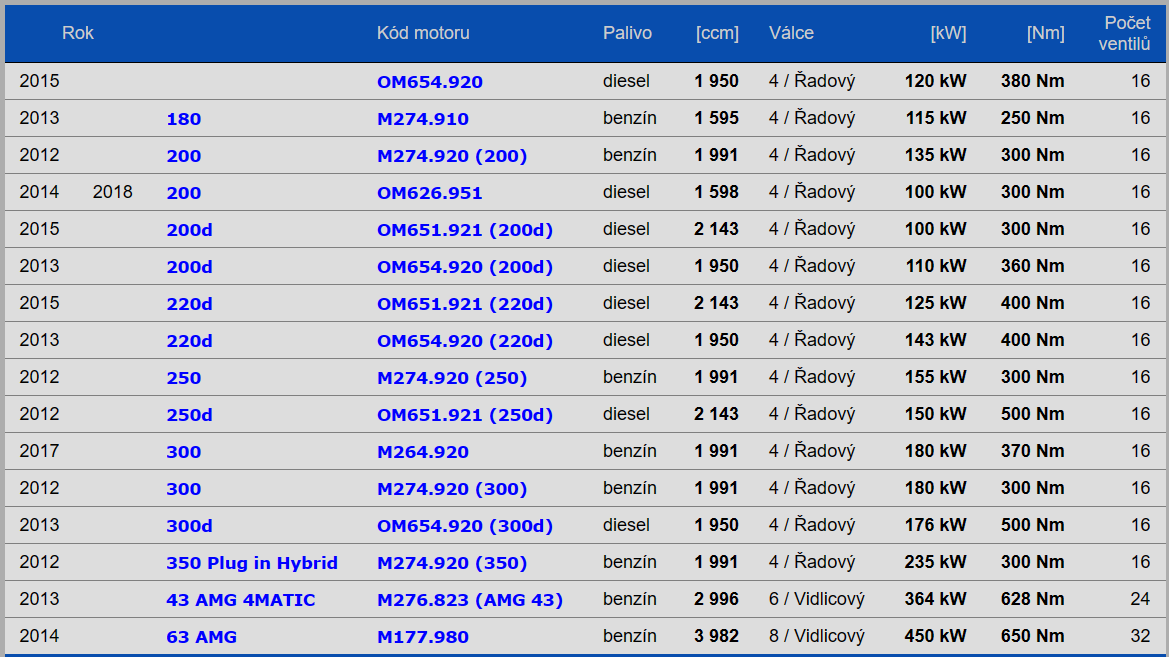Viewport: 1169px width, 657px height.
Task: Click the [ccm] column header
Action: click(x=717, y=33)
